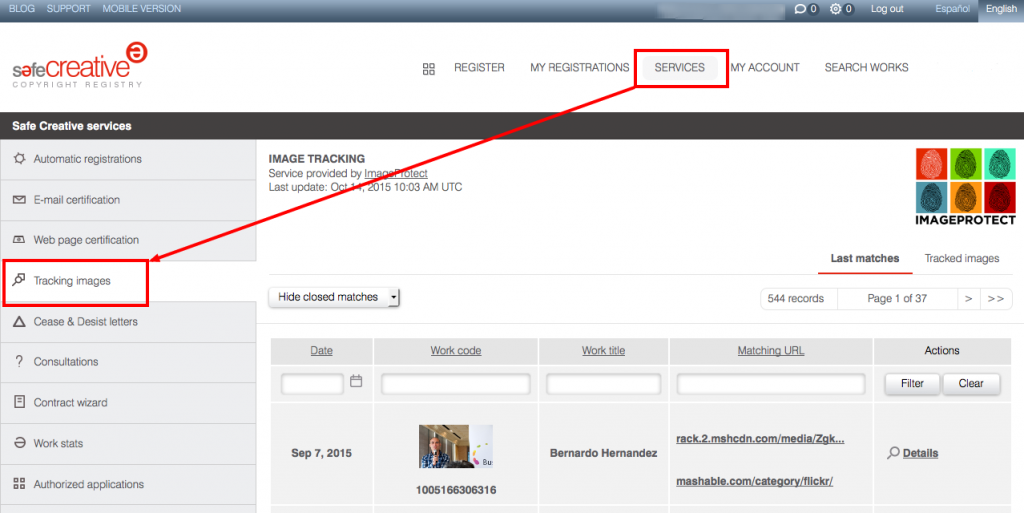Click the Work stats icon

pos(19,443)
